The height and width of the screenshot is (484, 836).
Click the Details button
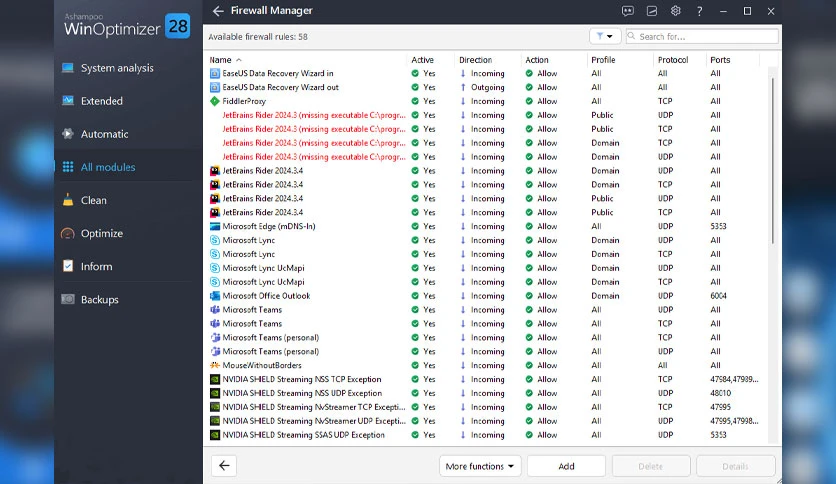[x=735, y=466]
